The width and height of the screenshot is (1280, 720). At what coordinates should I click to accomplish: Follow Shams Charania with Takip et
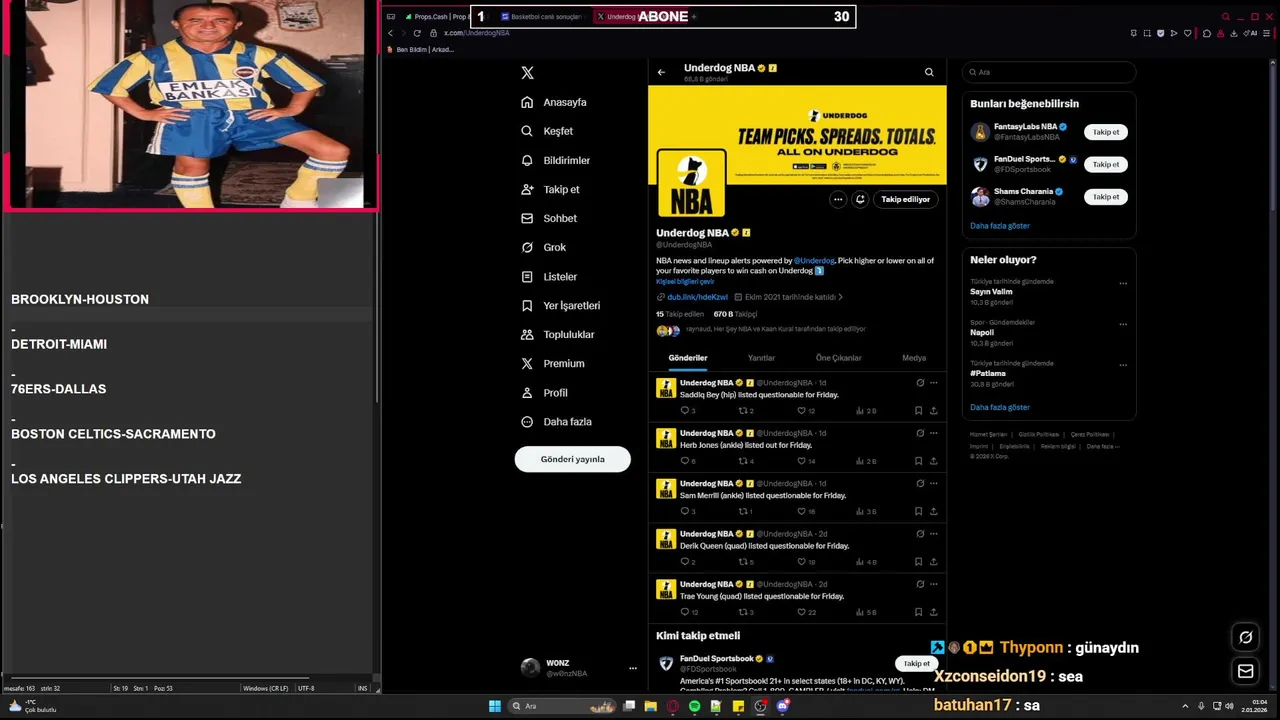[1106, 197]
